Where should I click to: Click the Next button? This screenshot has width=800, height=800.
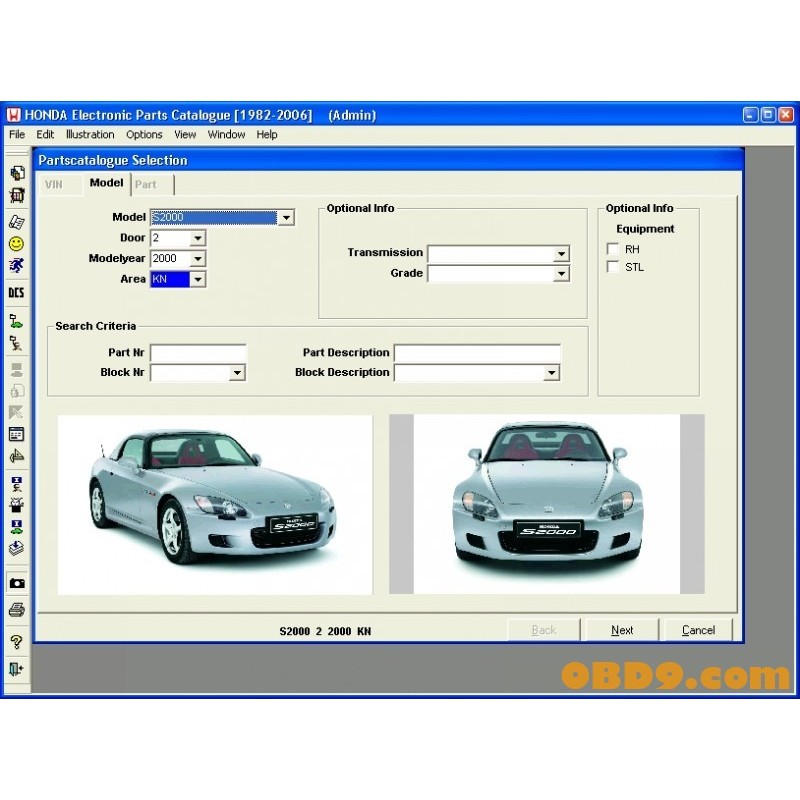[622, 630]
